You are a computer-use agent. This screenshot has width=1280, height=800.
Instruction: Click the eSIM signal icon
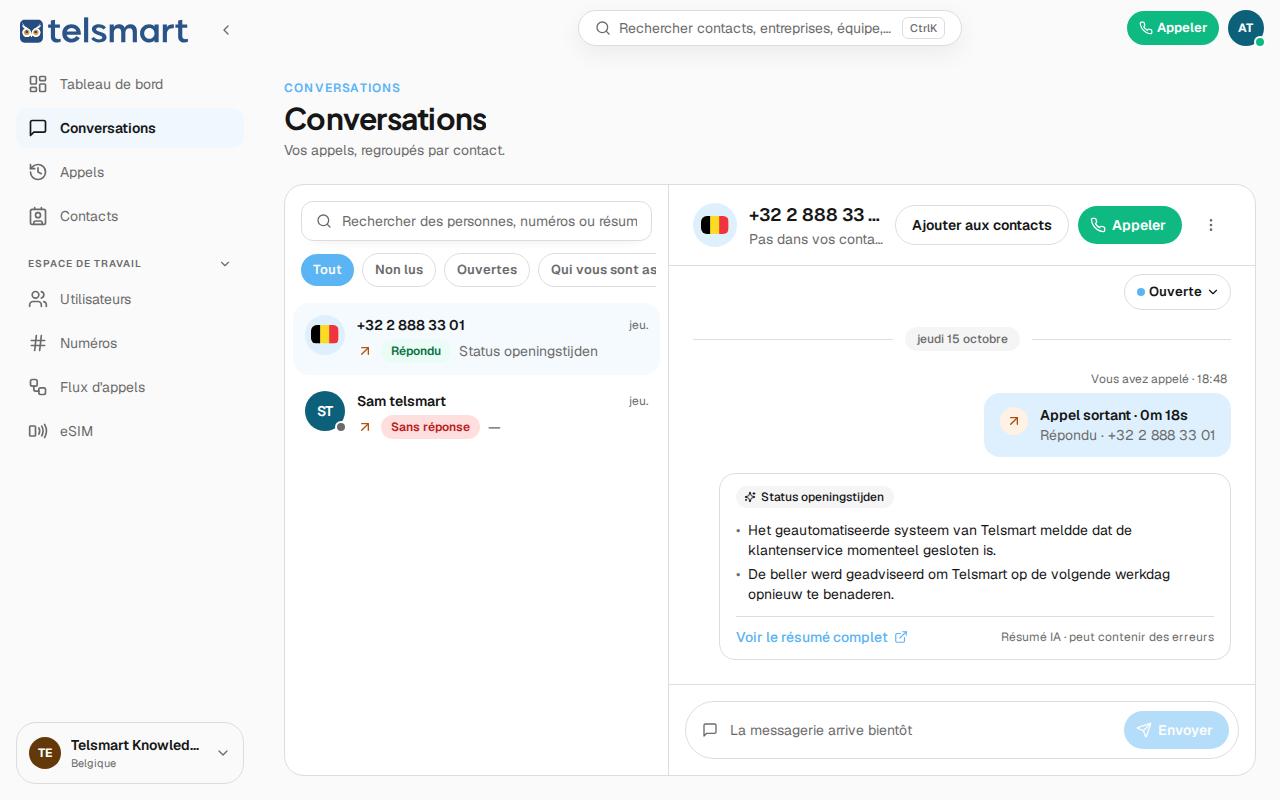(38, 431)
